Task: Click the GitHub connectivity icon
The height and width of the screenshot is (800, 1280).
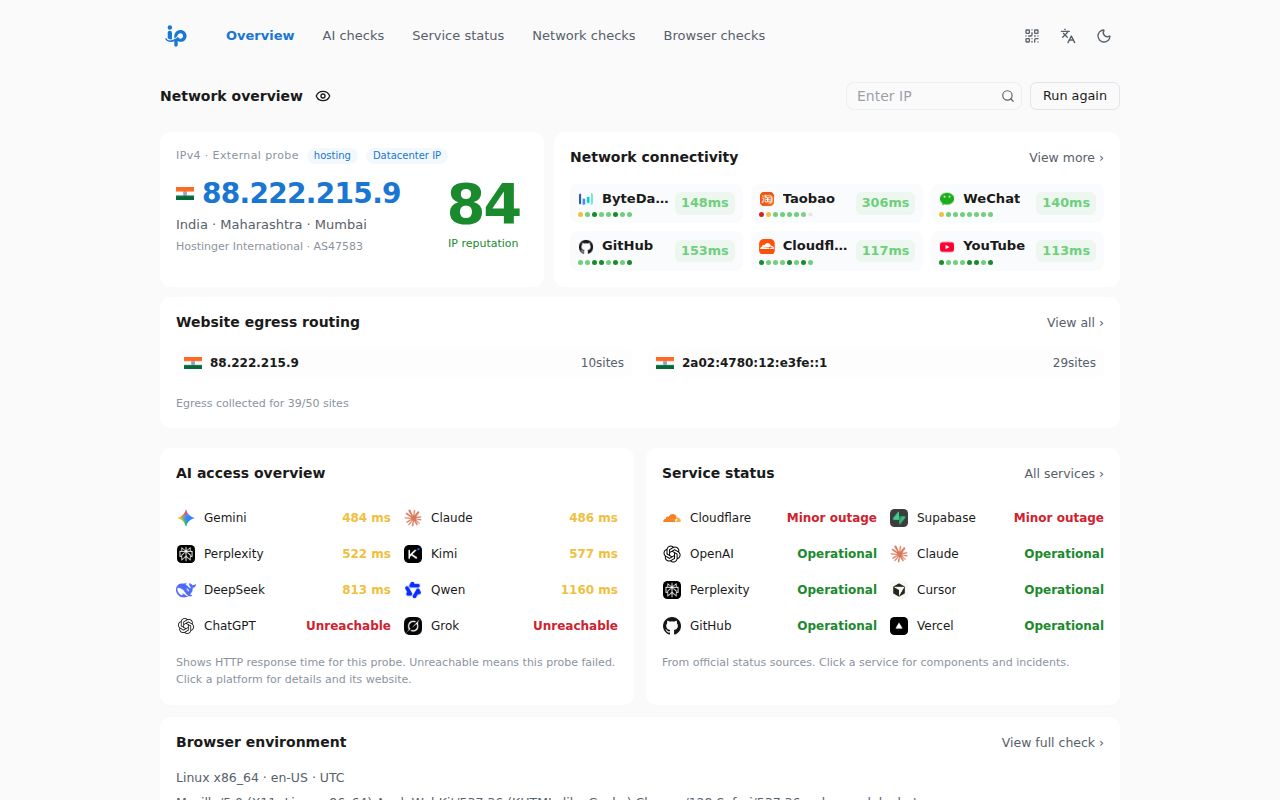Action: (x=586, y=246)
